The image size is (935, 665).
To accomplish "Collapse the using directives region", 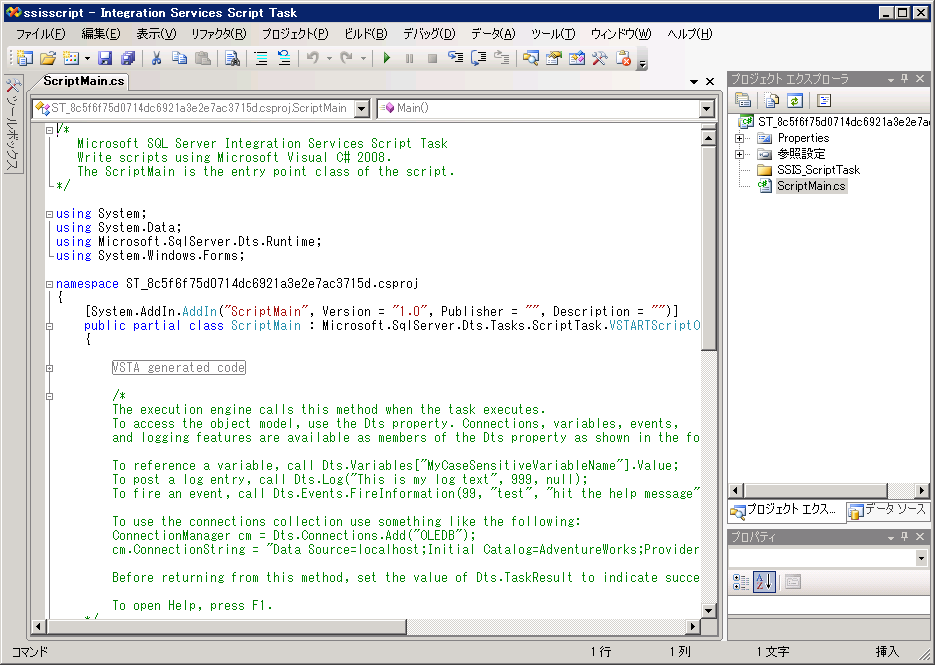I will 49,214.
